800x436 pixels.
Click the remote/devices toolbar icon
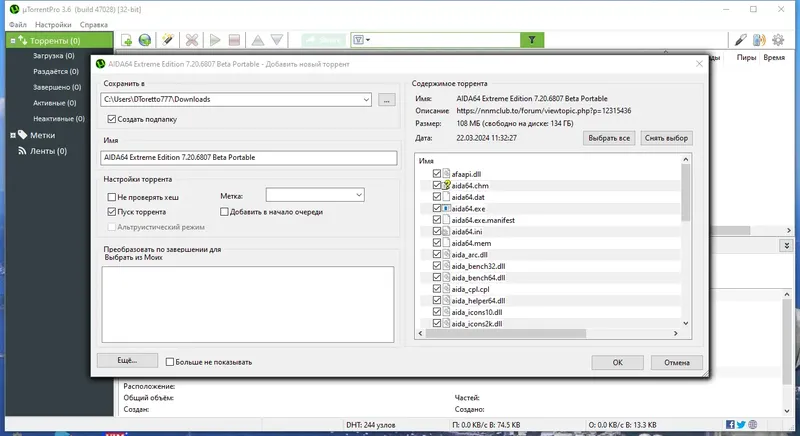click(759, 40)
